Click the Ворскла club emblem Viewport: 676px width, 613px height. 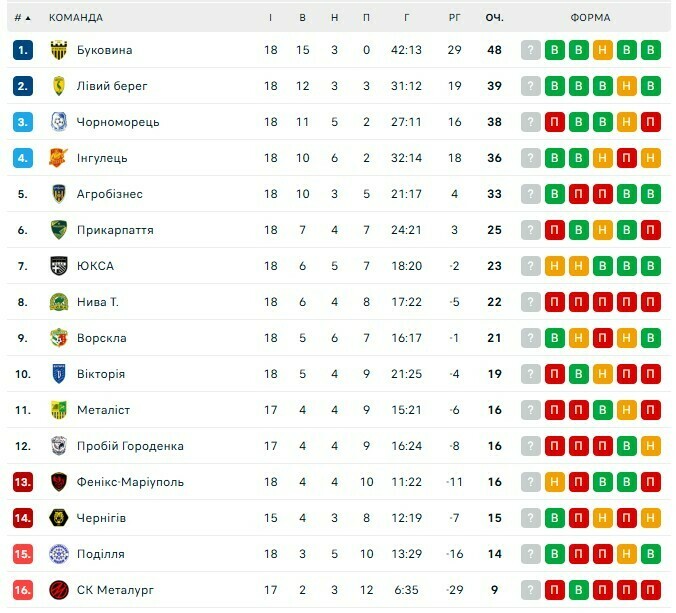(58, 338)
